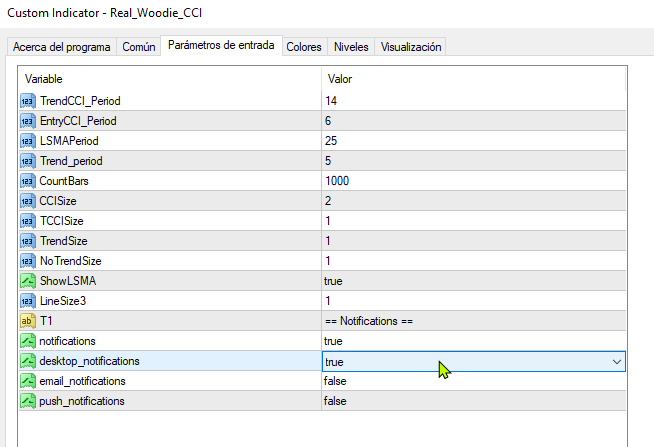Select the TrendCCI_Period variable name
654x447 pixels.
pyautogui.click(x=80, y=101)
